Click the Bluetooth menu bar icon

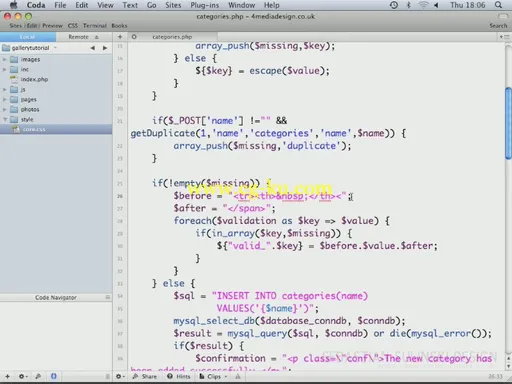tap(409, 5)
